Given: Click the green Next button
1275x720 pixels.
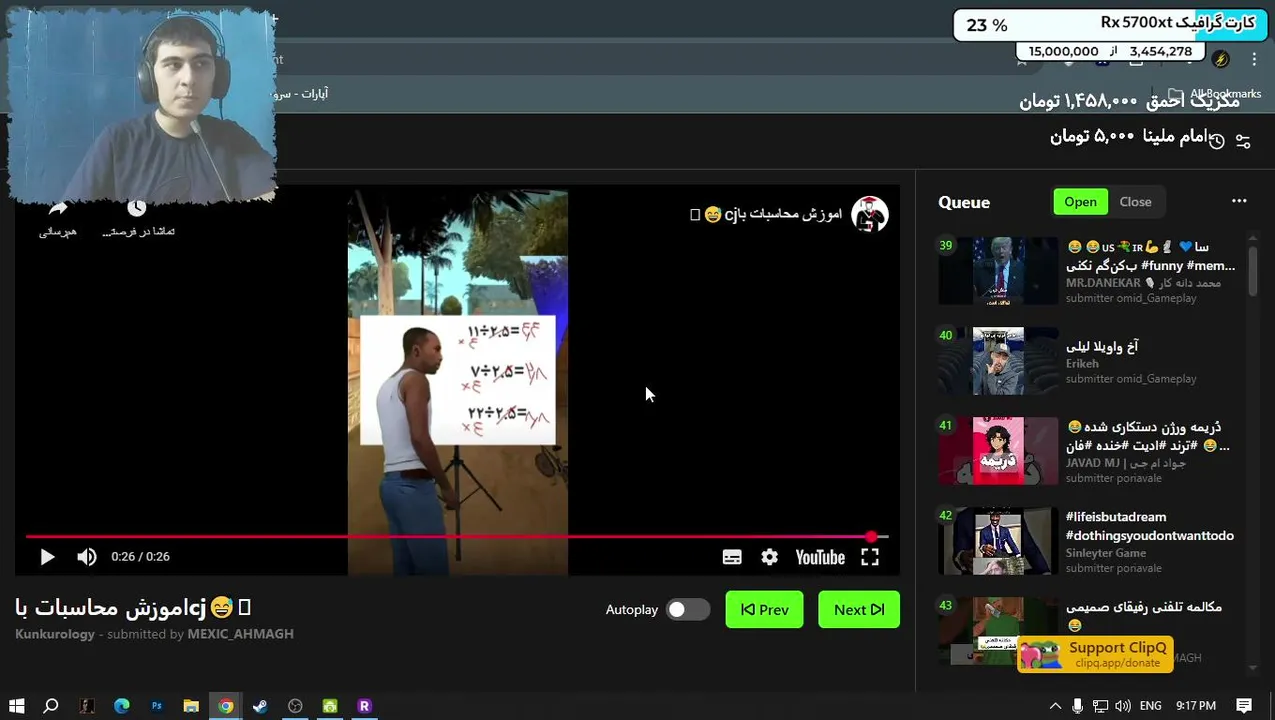Looking at the screenshot, I should 858,609.
